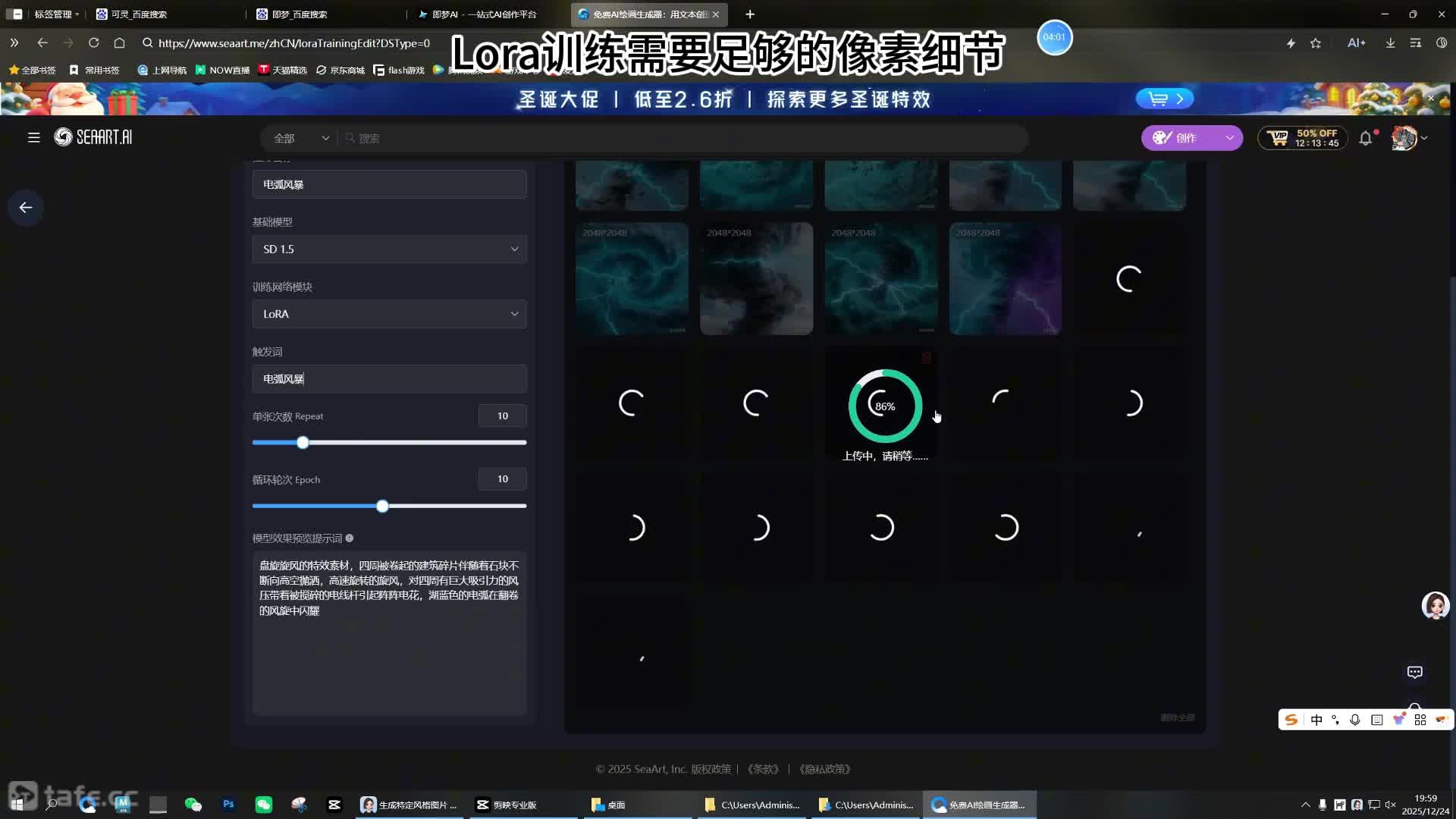Open the notifications bell
The height and width of the screenshot is (819, 1456).
(1365, 138)
